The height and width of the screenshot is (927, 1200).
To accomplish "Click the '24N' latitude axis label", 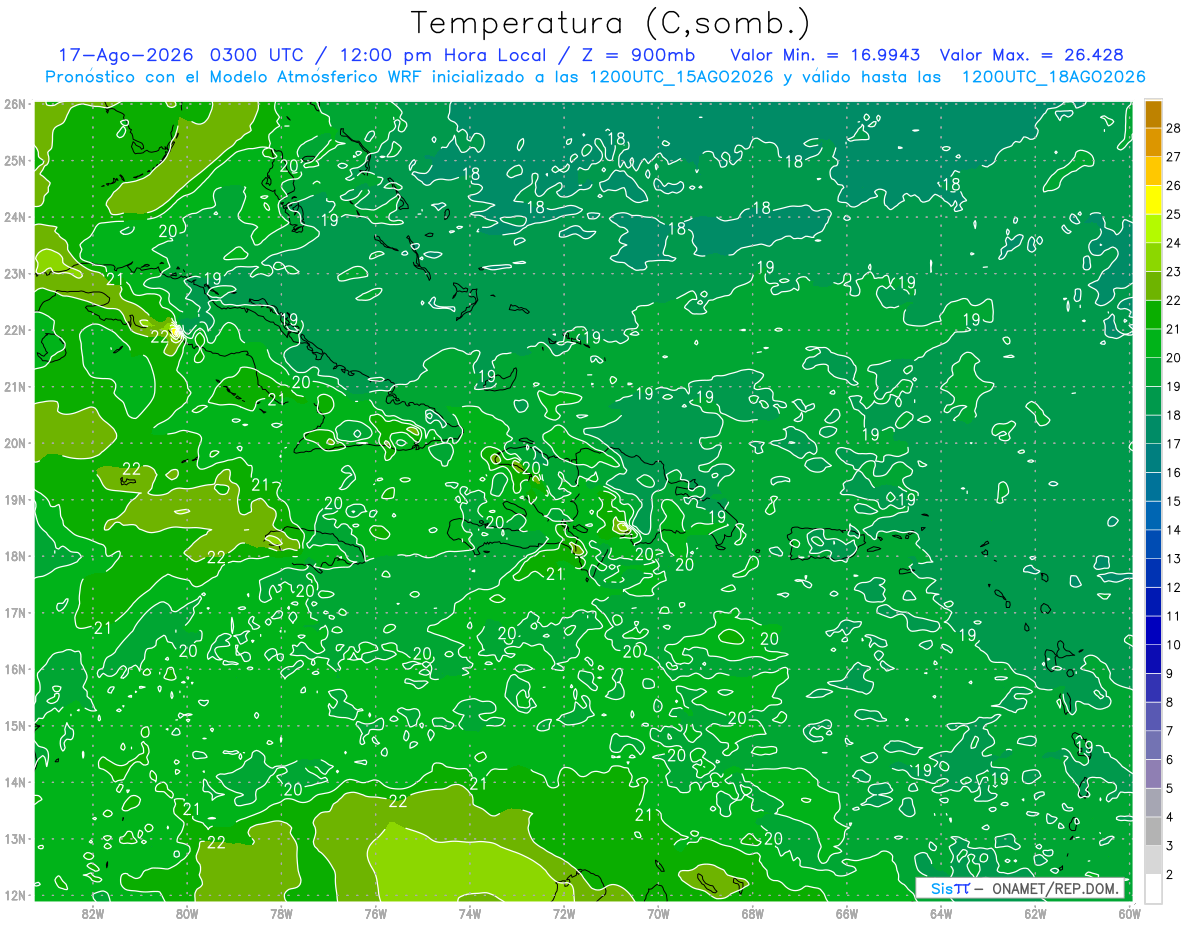I will 14,217.
